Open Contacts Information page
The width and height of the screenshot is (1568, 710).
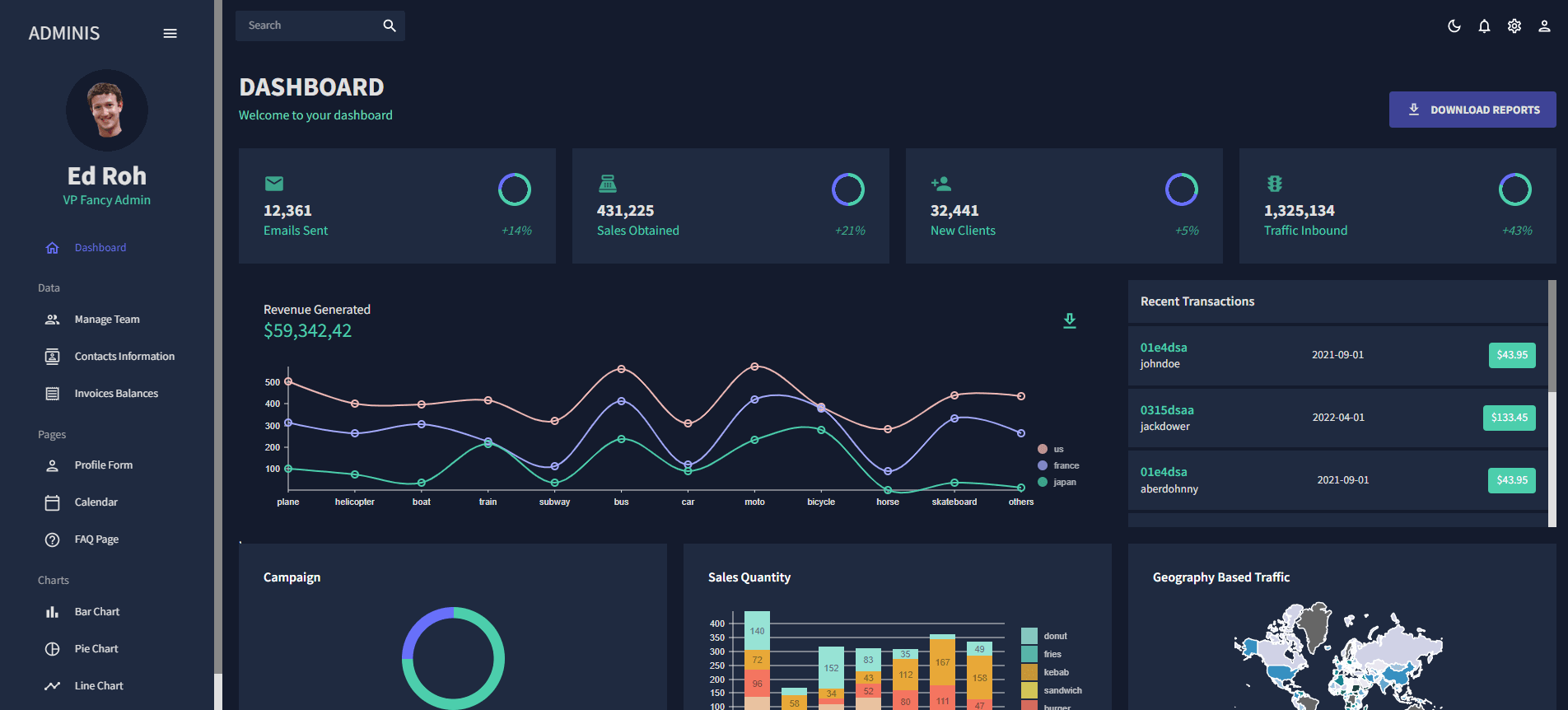coord(124,357)
